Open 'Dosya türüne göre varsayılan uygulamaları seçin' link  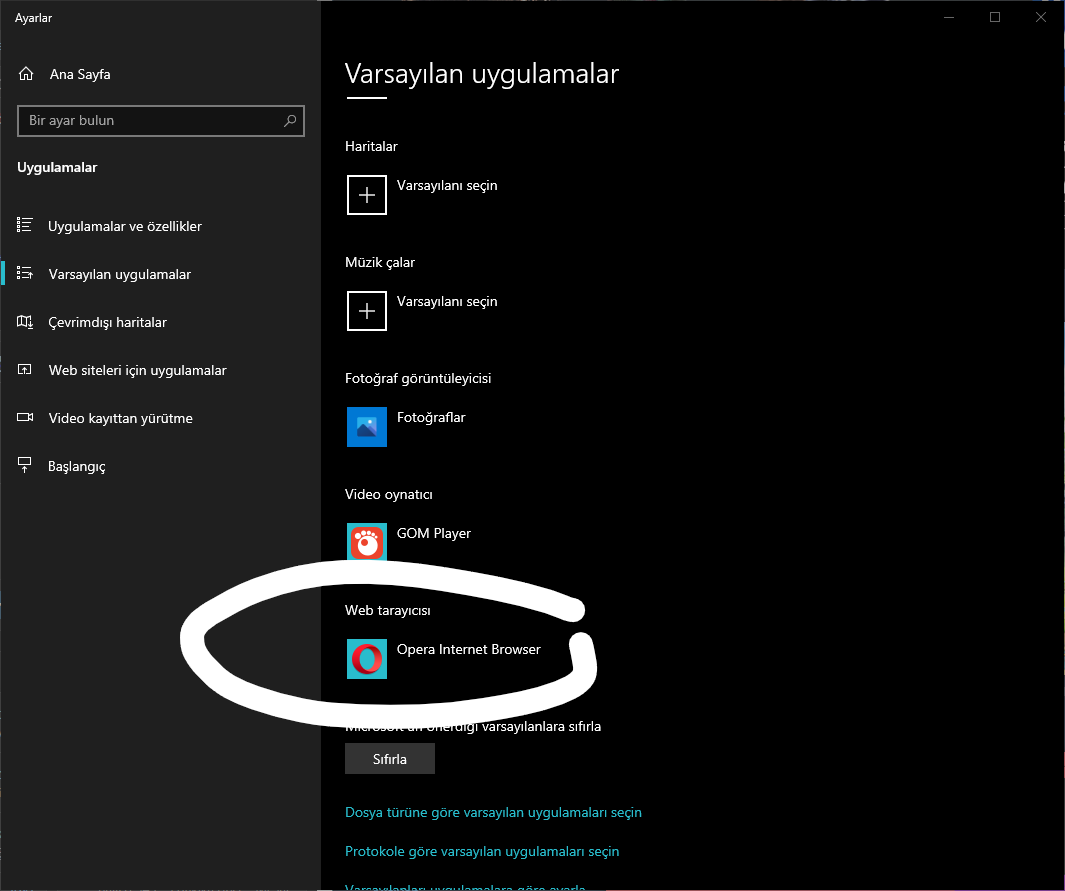[493, 812]
